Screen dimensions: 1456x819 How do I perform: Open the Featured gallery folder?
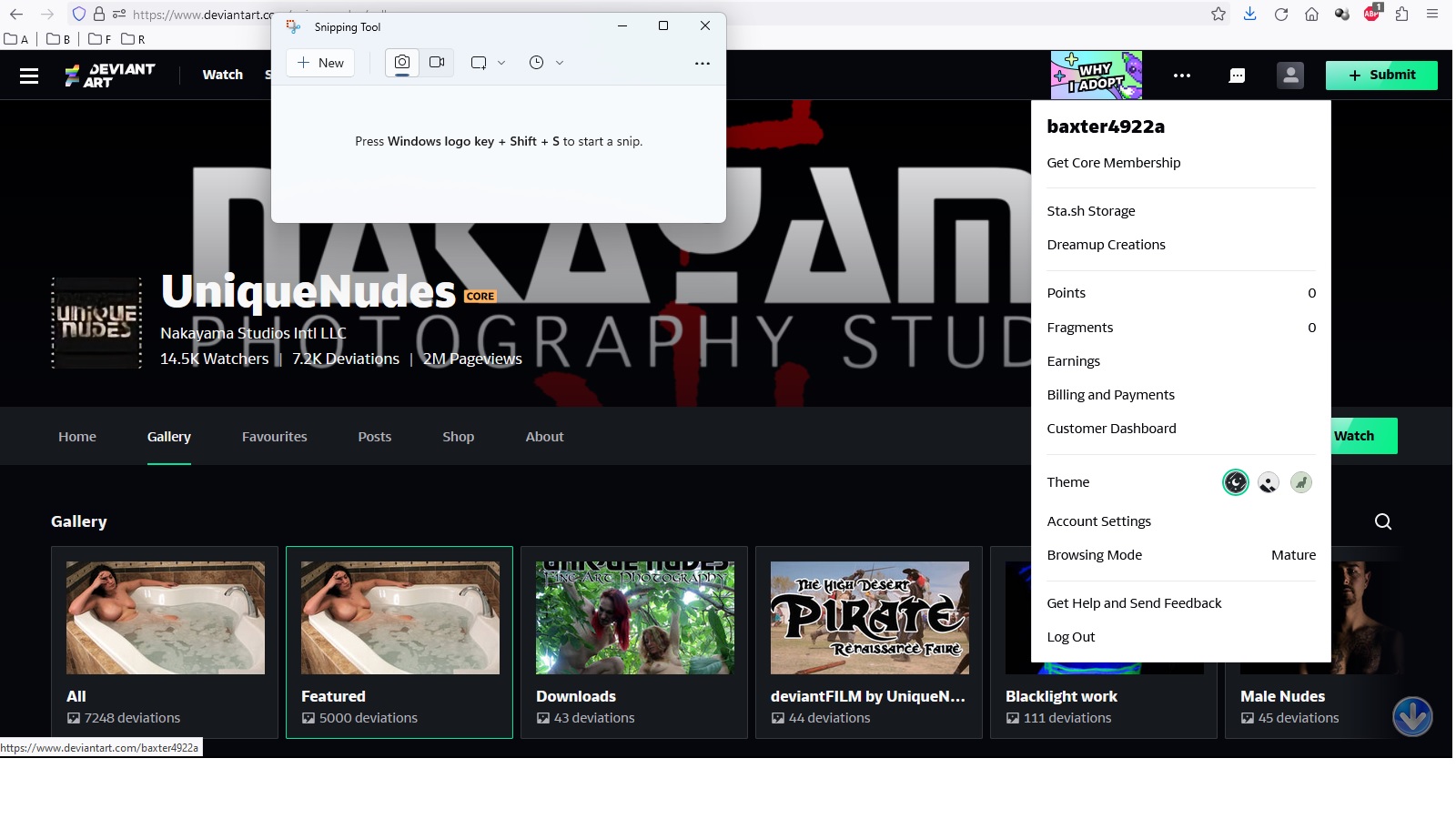pos(399,642)
